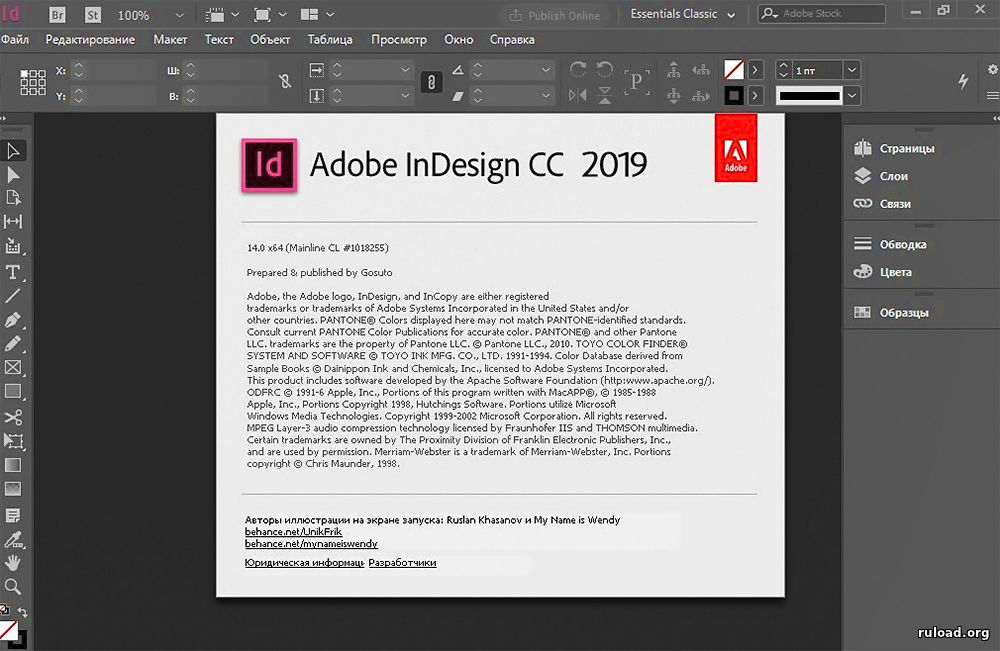The image size is (1000, 651).
Task: Open scale X percentage dropdown
Action: (405, 69)
